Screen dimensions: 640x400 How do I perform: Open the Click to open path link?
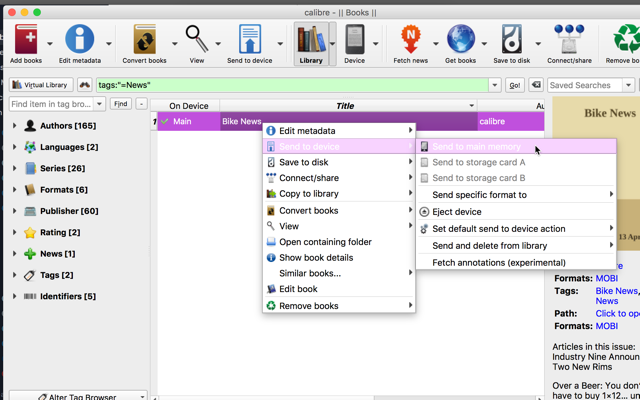(x=618, y=313)
